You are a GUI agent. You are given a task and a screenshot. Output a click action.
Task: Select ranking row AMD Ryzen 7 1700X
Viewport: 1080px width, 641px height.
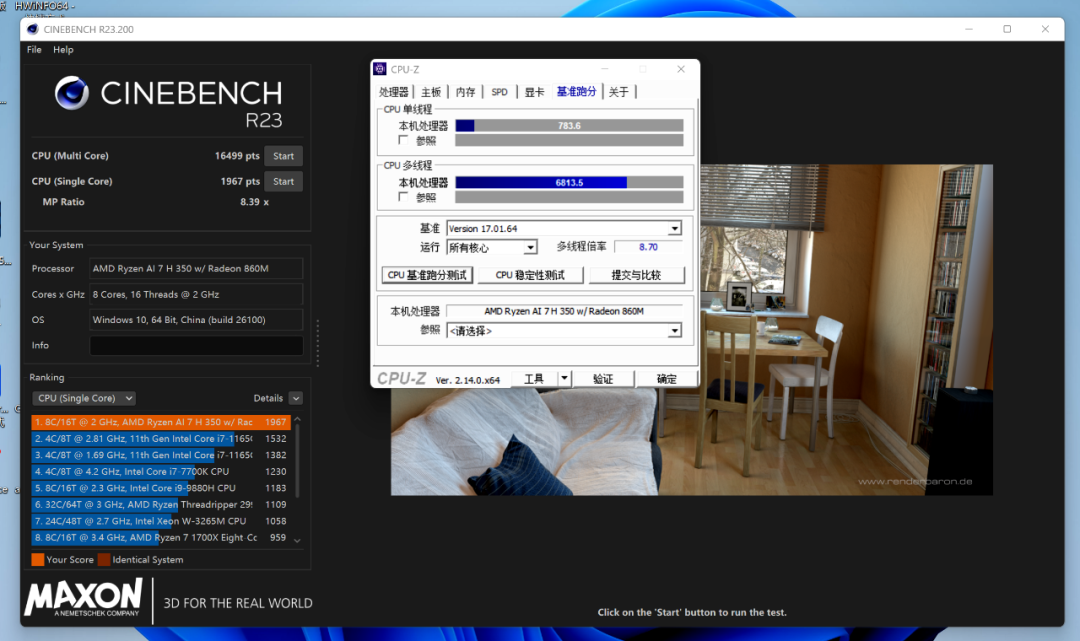pos(161,537)
